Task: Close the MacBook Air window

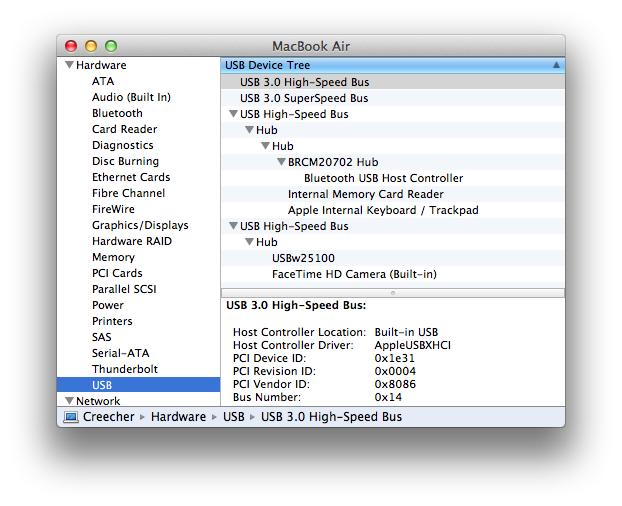Action: pyautogui.click(x=71, y=46)
